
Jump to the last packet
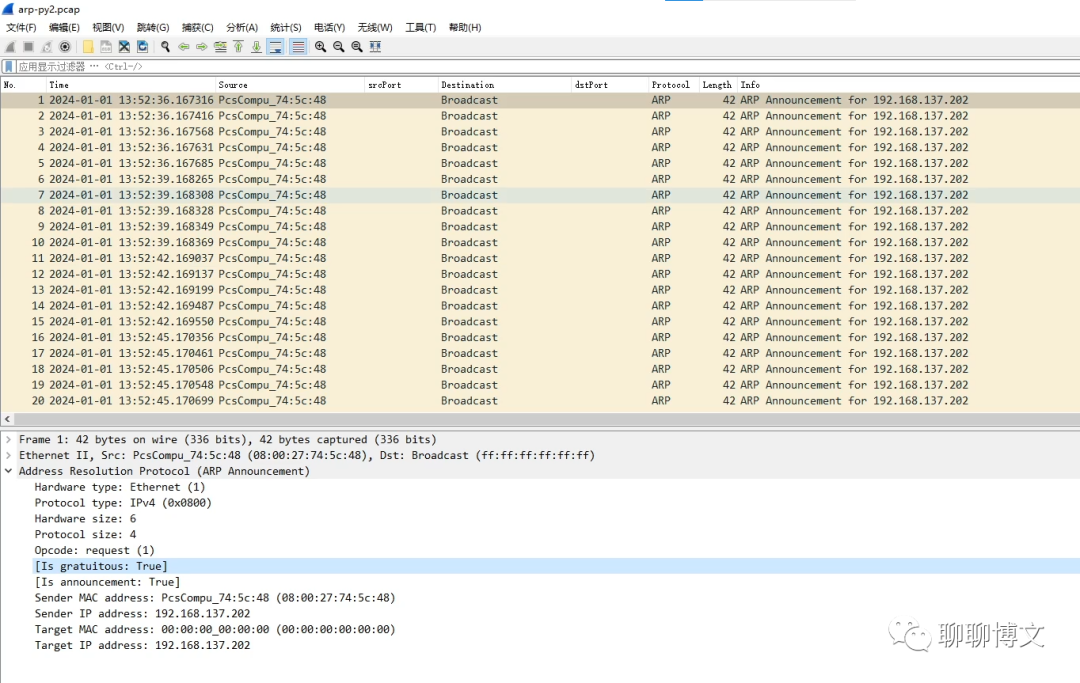pos(256,47)
